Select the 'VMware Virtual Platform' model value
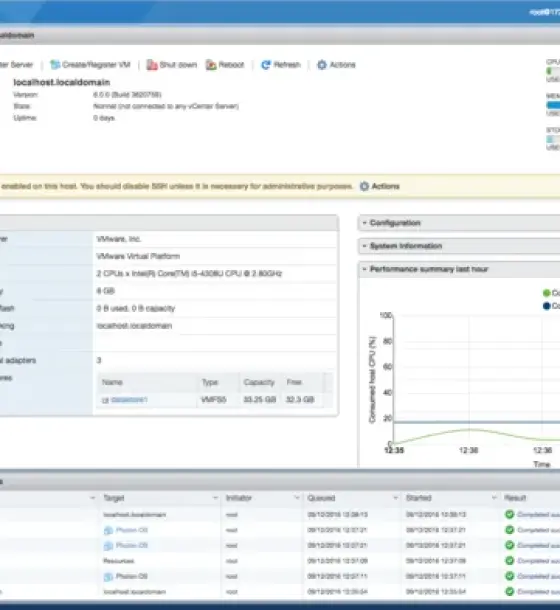Image resolution: width=560 pixels, height=610 pixels. (x=138, y=256)
